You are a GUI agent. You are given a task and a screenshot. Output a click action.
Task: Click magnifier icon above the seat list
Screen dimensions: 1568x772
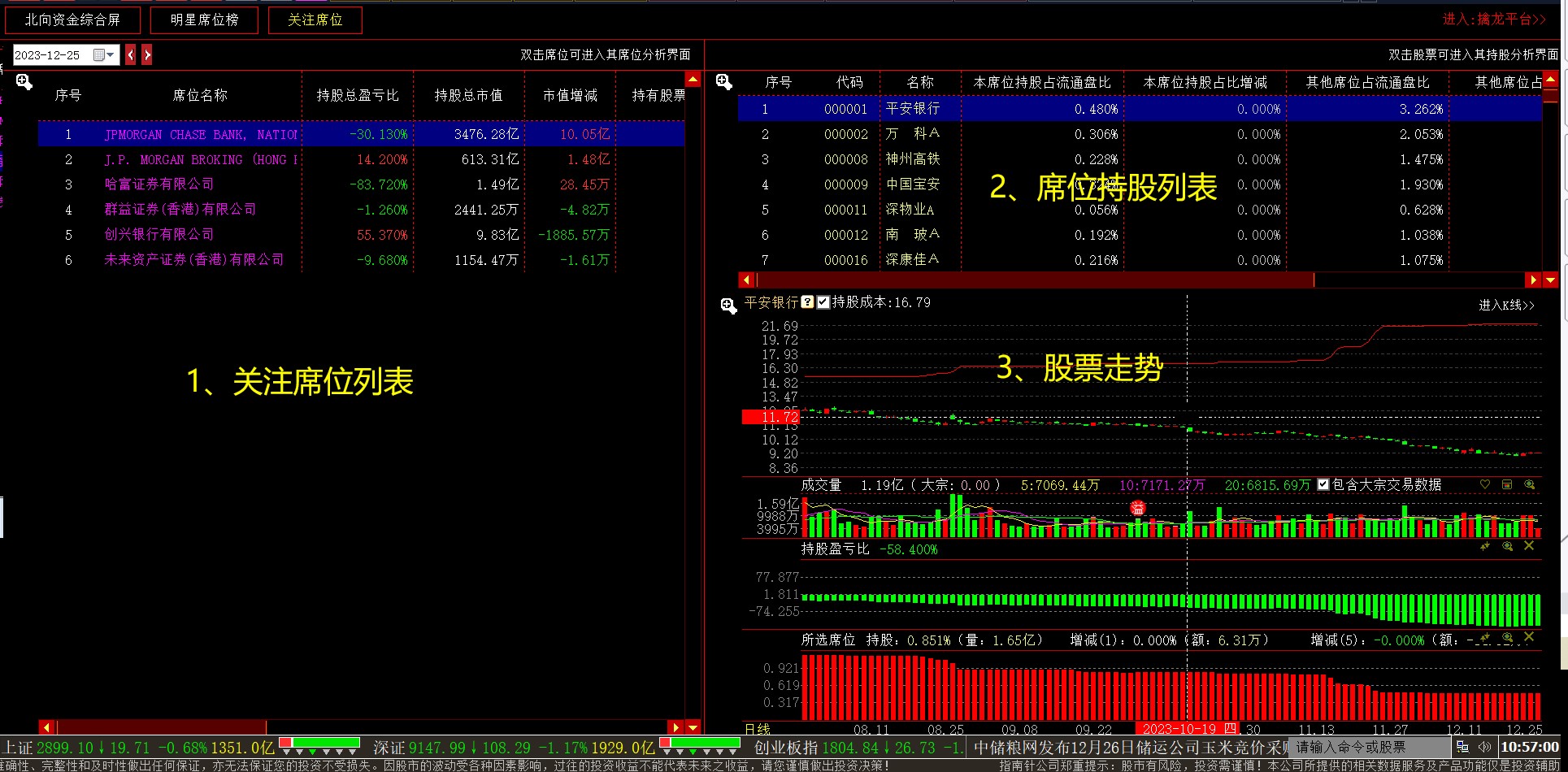pos(24,82)
